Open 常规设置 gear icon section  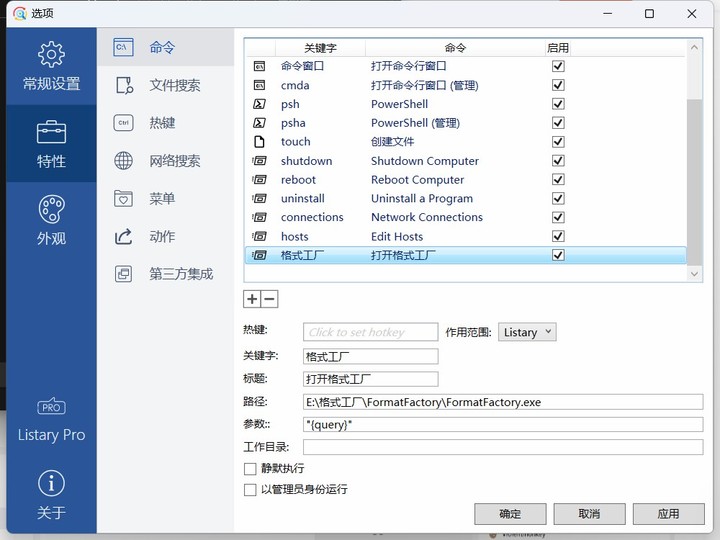[x=51, y=54]
